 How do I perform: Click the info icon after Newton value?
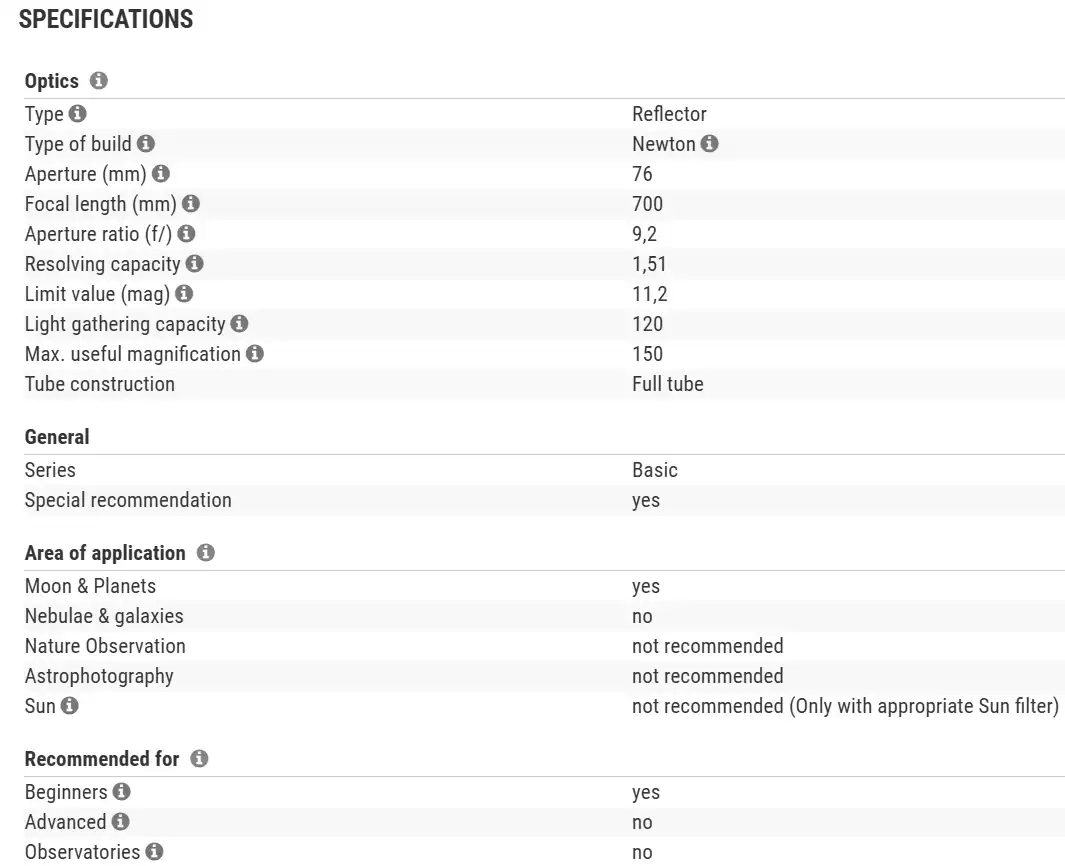709,144
